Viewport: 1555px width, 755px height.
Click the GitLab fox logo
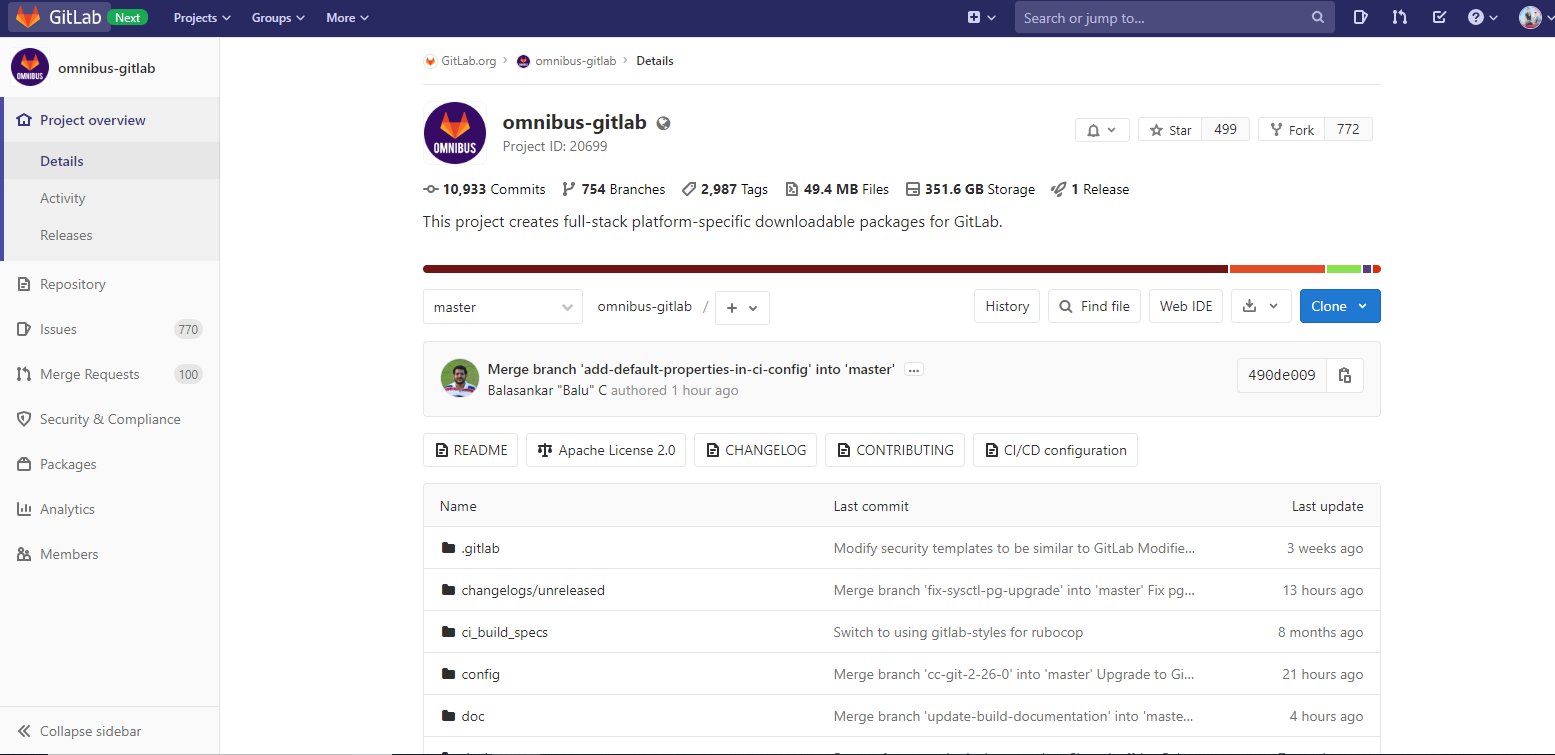pos(28,18)
